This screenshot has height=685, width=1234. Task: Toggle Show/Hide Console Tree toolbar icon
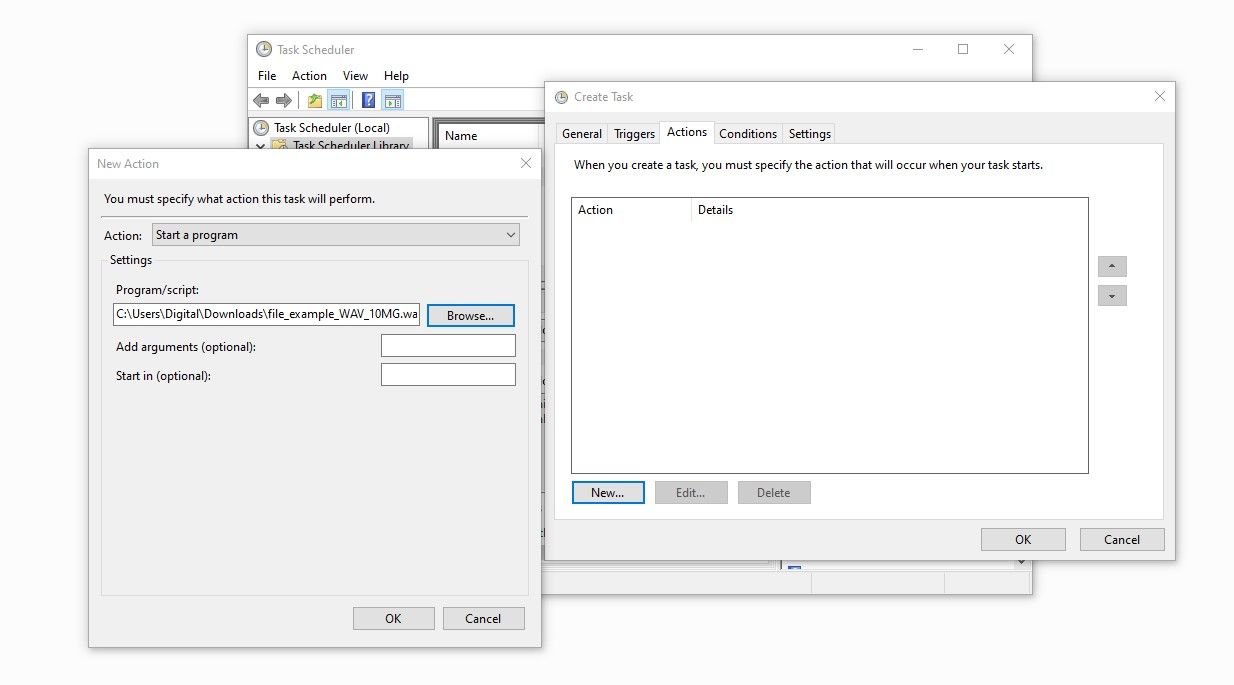point(339,100)
